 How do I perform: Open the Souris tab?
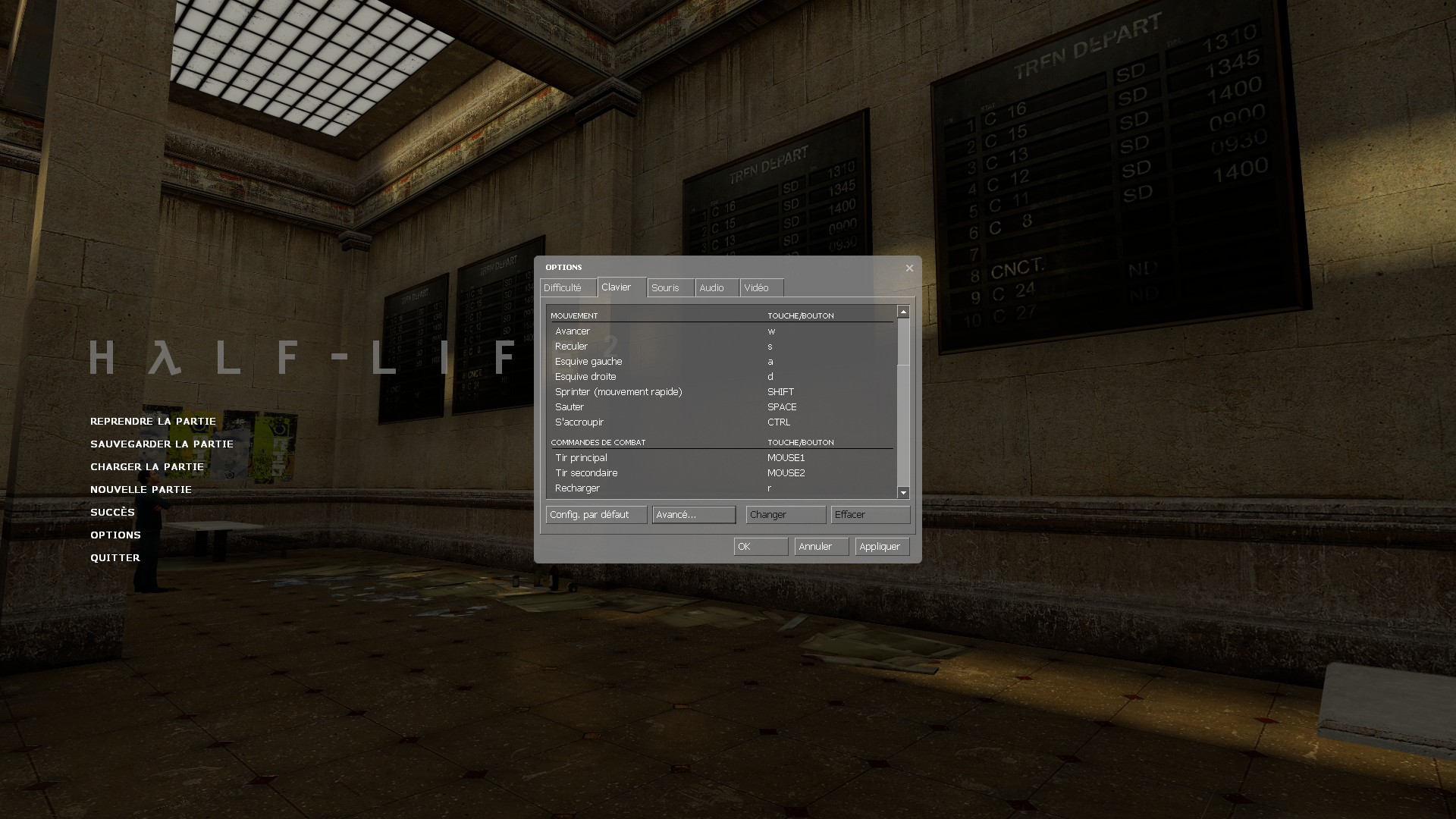tap(670, 288)
